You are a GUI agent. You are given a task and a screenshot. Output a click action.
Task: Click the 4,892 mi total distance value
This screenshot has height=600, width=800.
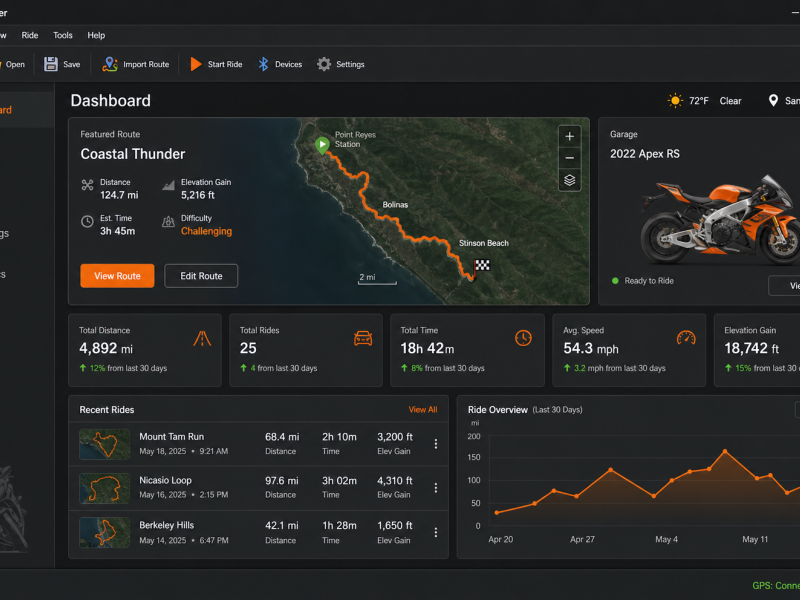[106, 348]
